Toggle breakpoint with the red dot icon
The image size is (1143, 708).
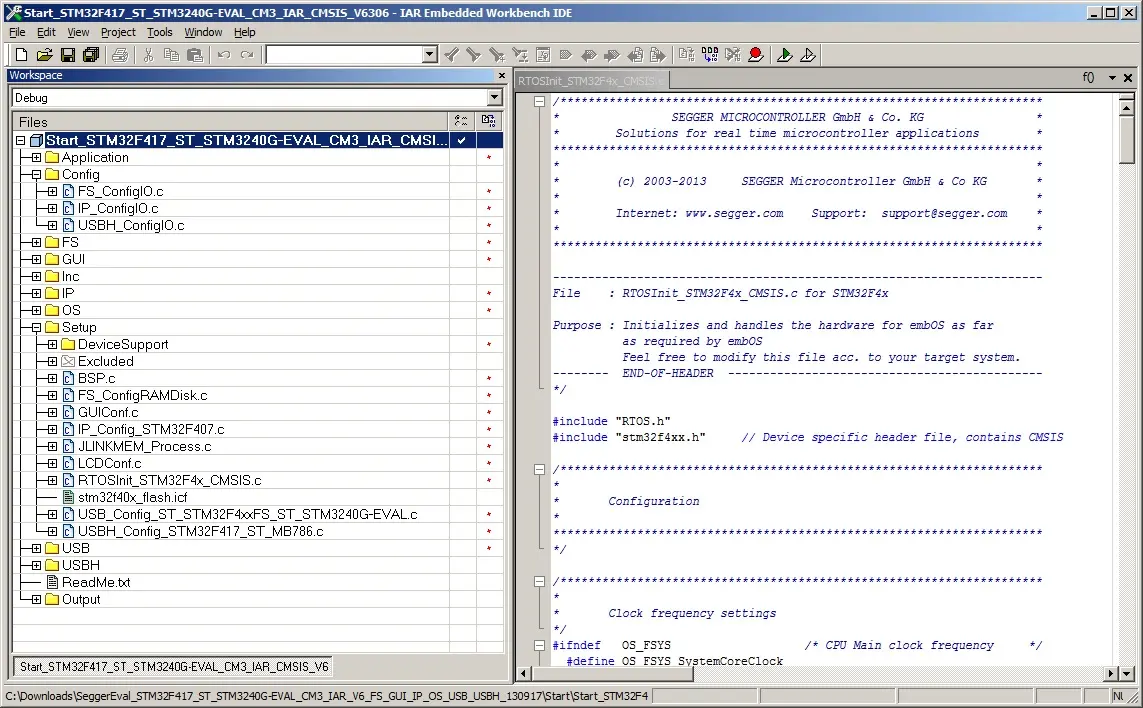click(756, 55)
